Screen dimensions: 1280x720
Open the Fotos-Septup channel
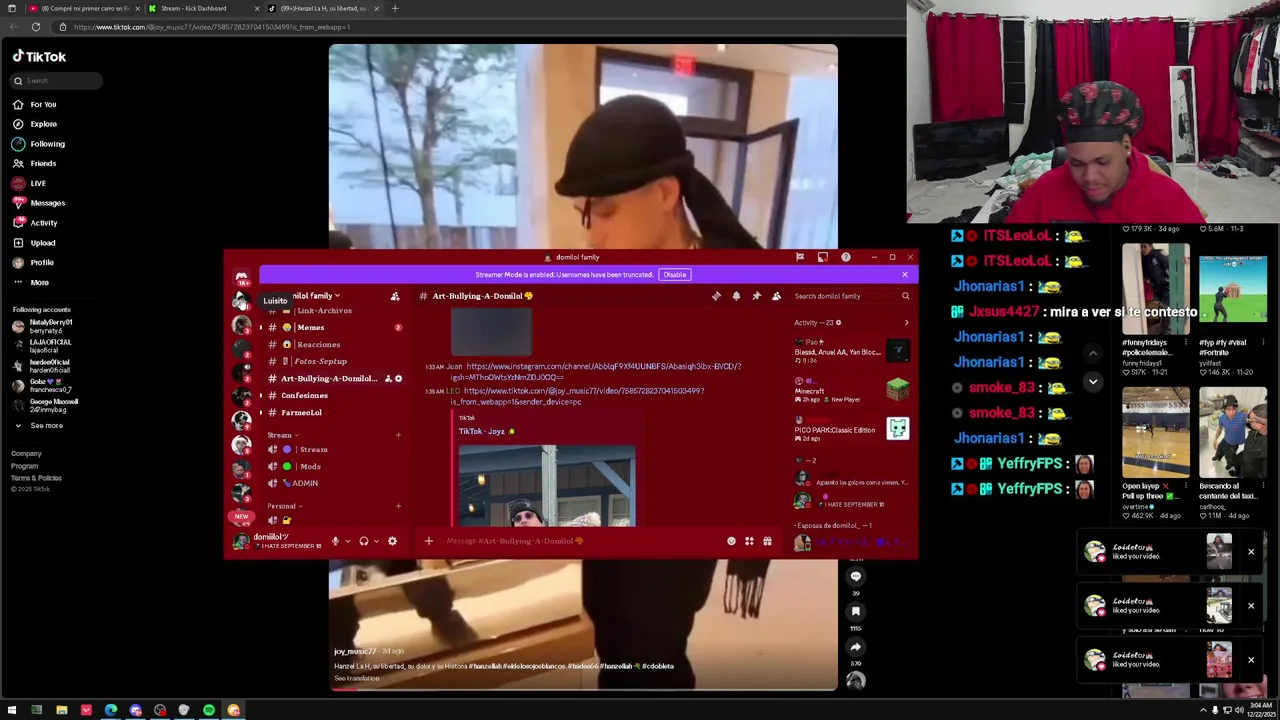point(320,362)
